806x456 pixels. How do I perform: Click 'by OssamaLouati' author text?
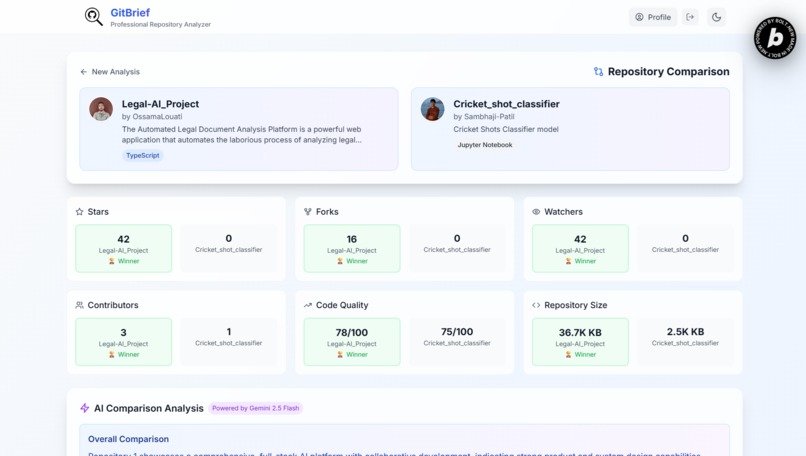152,117
